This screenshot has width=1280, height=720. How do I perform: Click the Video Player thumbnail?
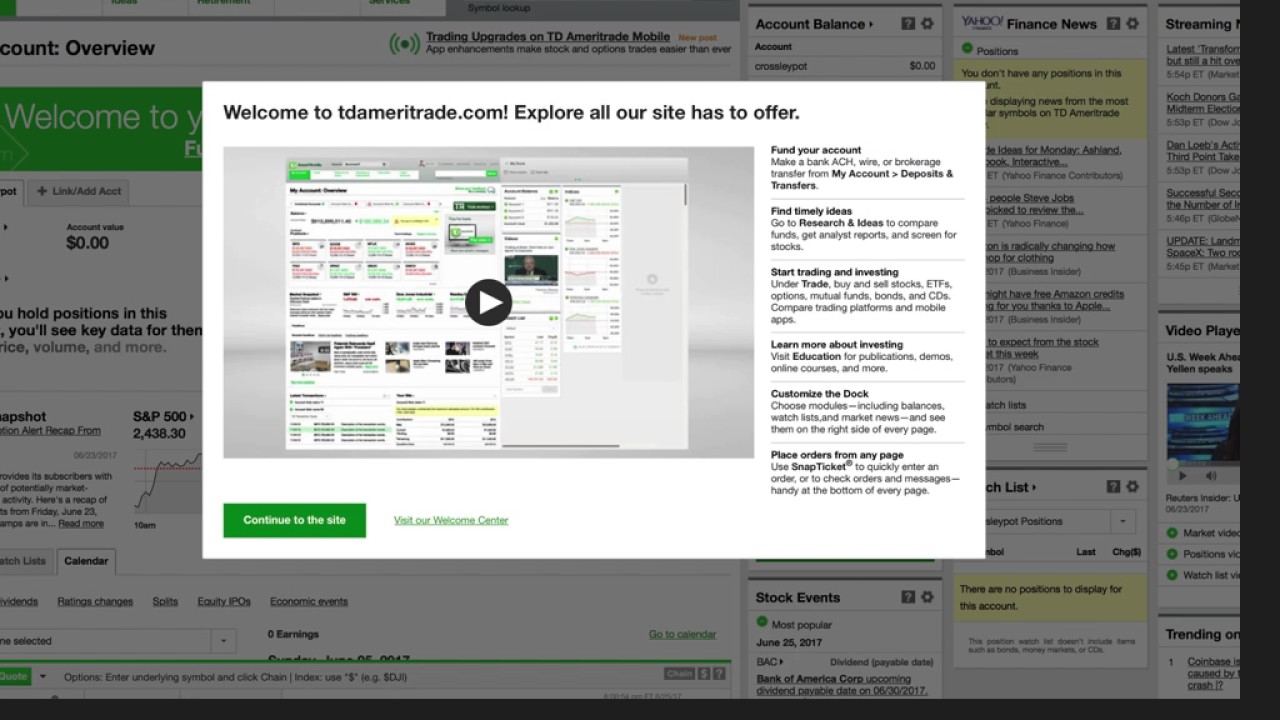point(1203,420)
